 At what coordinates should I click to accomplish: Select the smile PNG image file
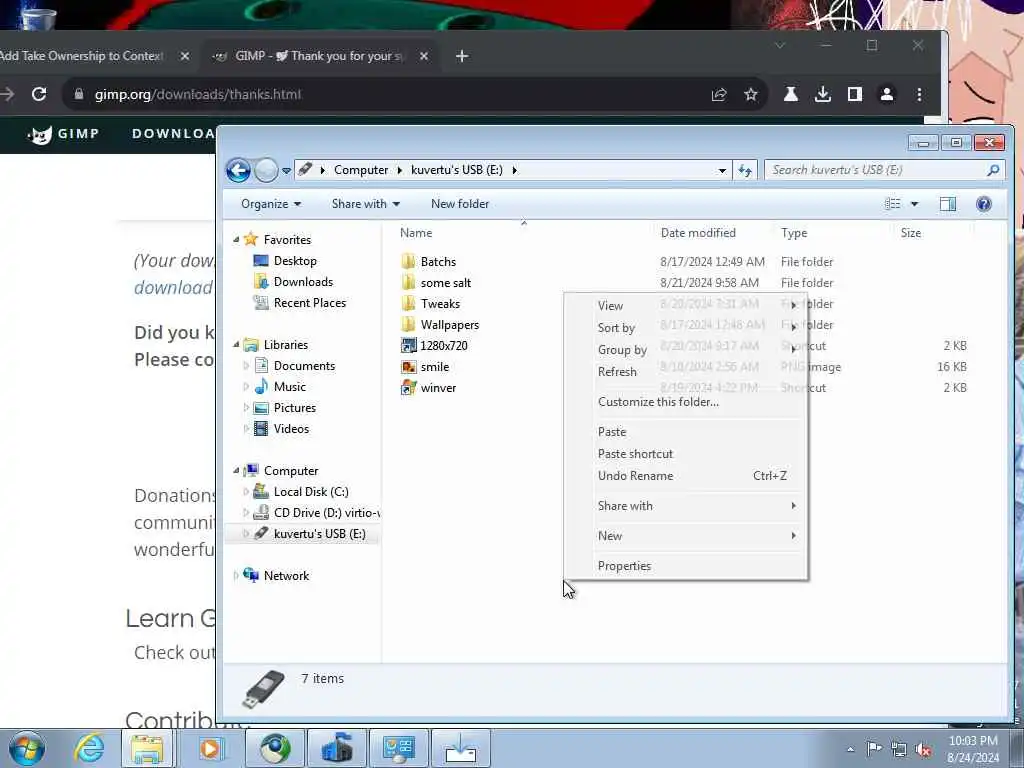(x=434, y=367)
